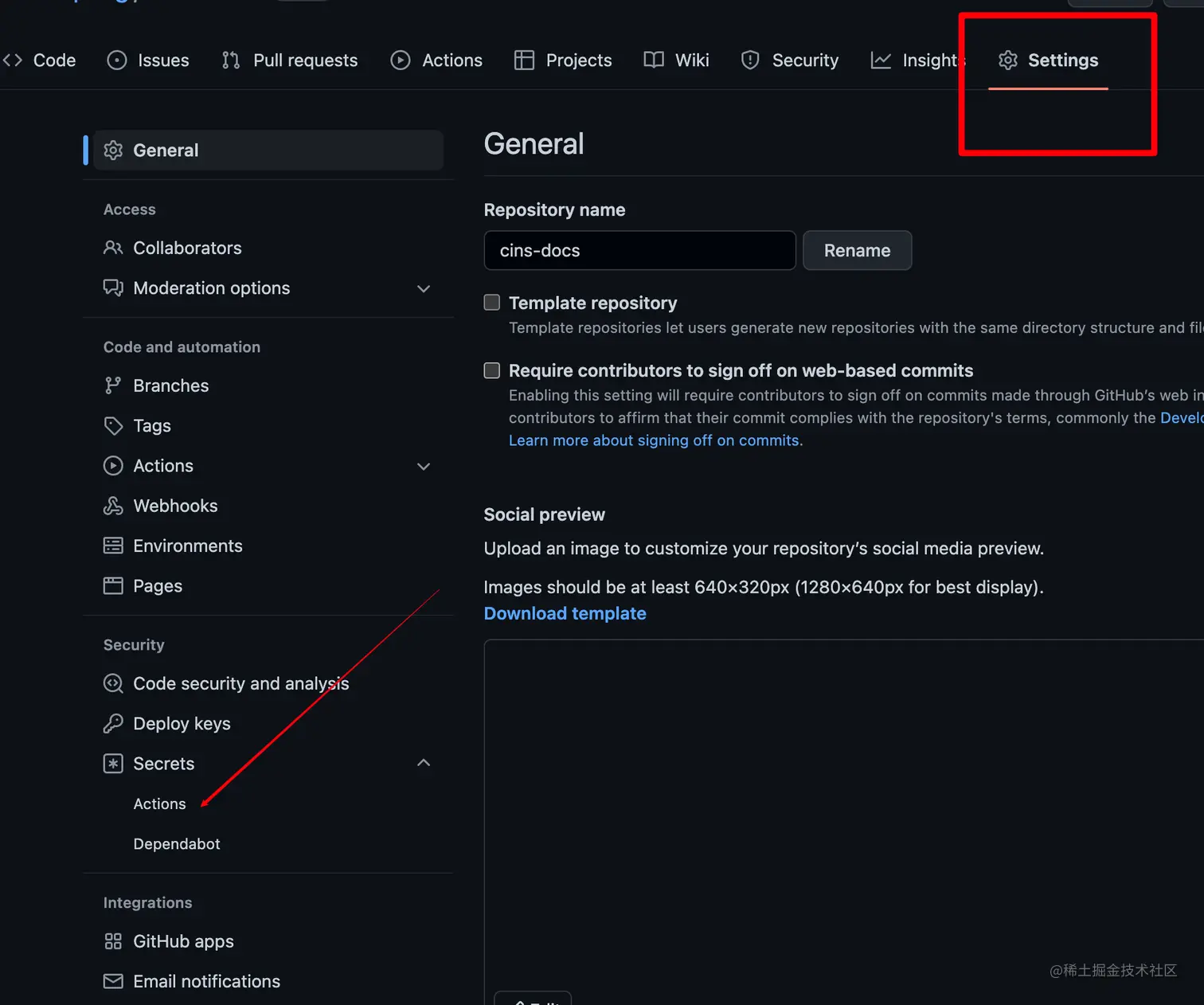Viewport: 1204px width, 1005px height.
Task: Open the Download template link
Action: (x=565, y=613)
